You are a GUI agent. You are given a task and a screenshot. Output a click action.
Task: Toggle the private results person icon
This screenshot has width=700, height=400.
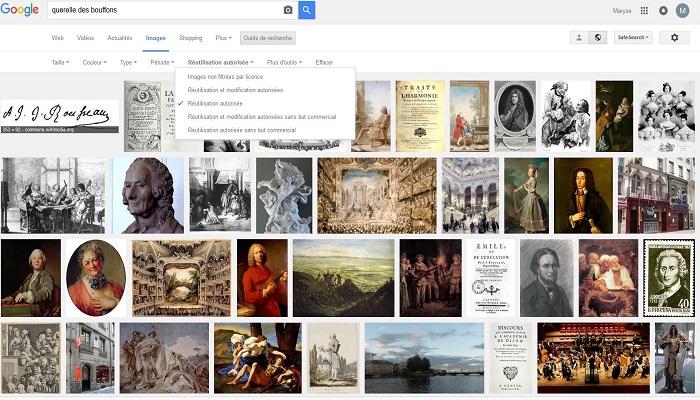coord(579,38)
